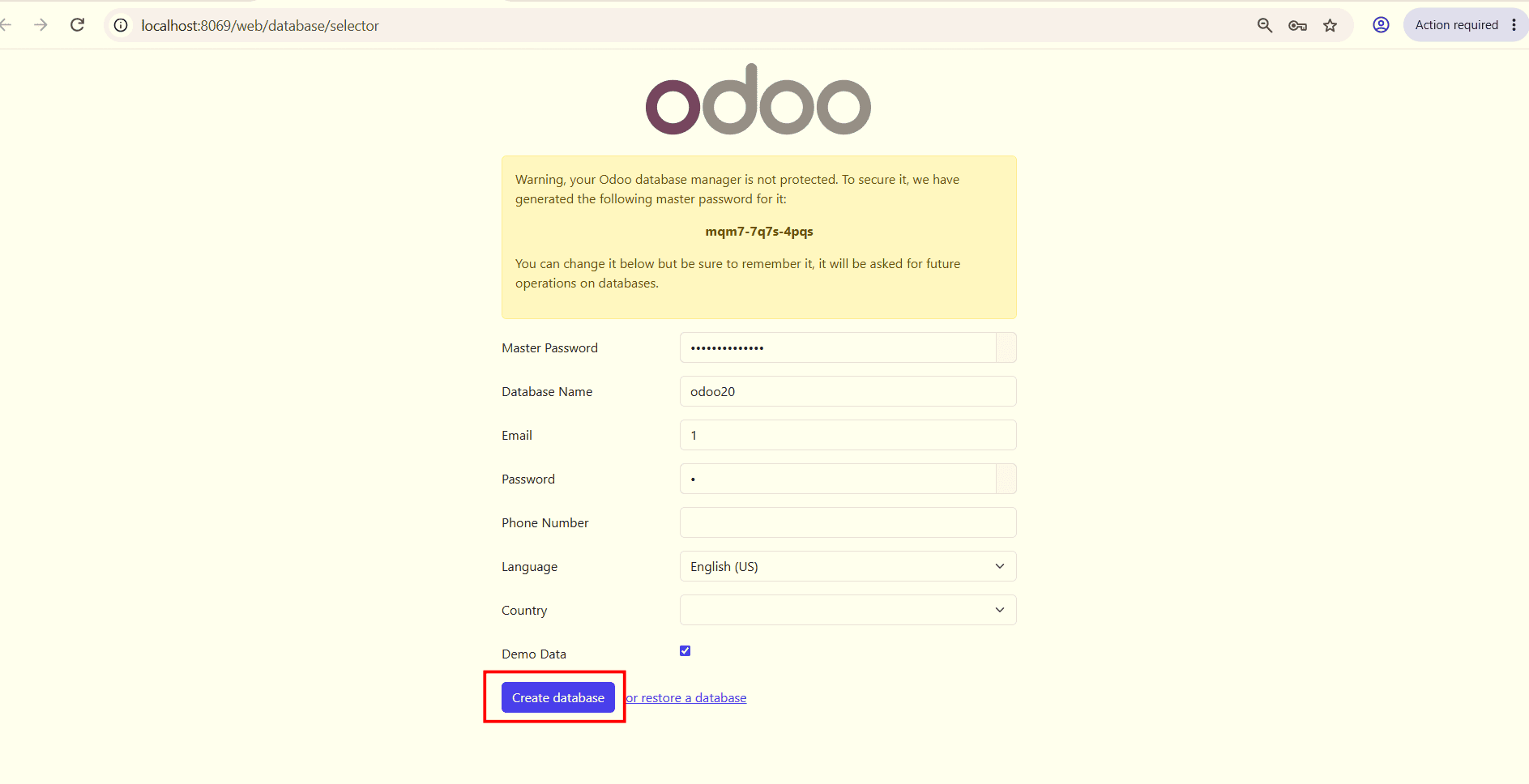1529x784 pixels.
Task: Uncheck the Demo Data checkbox
Action: click(x=685, y=651)
